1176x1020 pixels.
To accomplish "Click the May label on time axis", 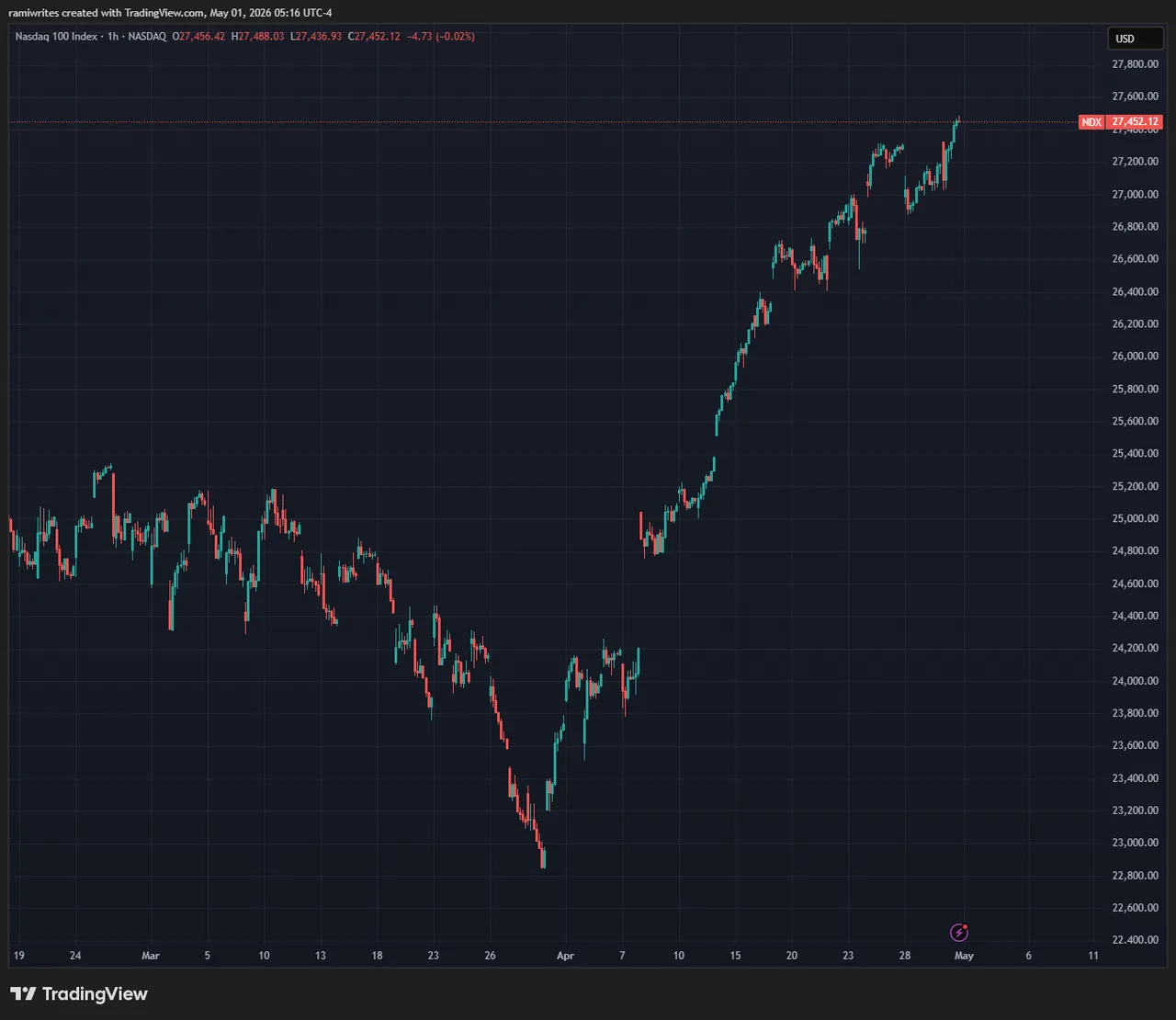I will tap(964, 956).
